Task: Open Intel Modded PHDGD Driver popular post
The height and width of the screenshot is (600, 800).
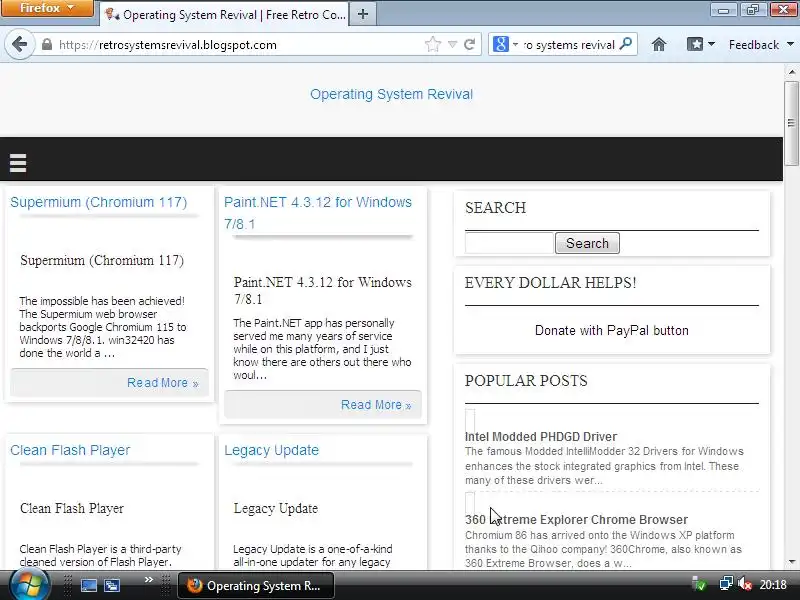Action: [x=541, y=437]
